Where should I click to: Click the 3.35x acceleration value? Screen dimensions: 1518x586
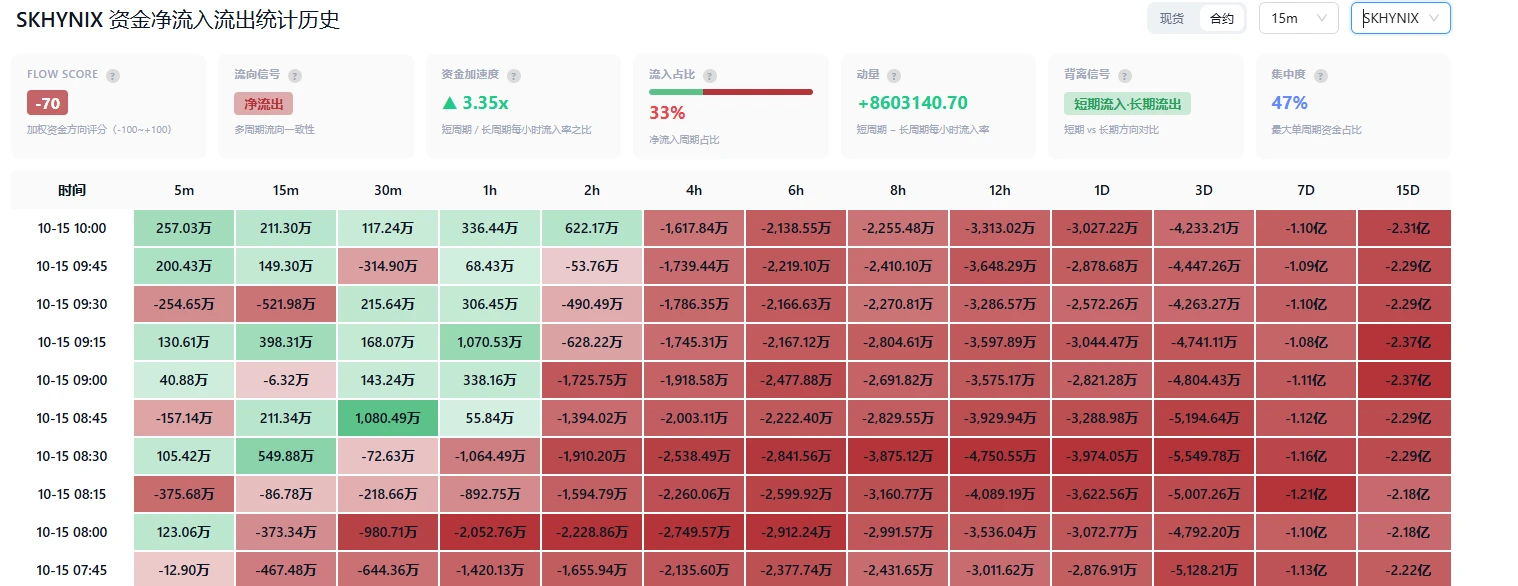tap(474, 103)
